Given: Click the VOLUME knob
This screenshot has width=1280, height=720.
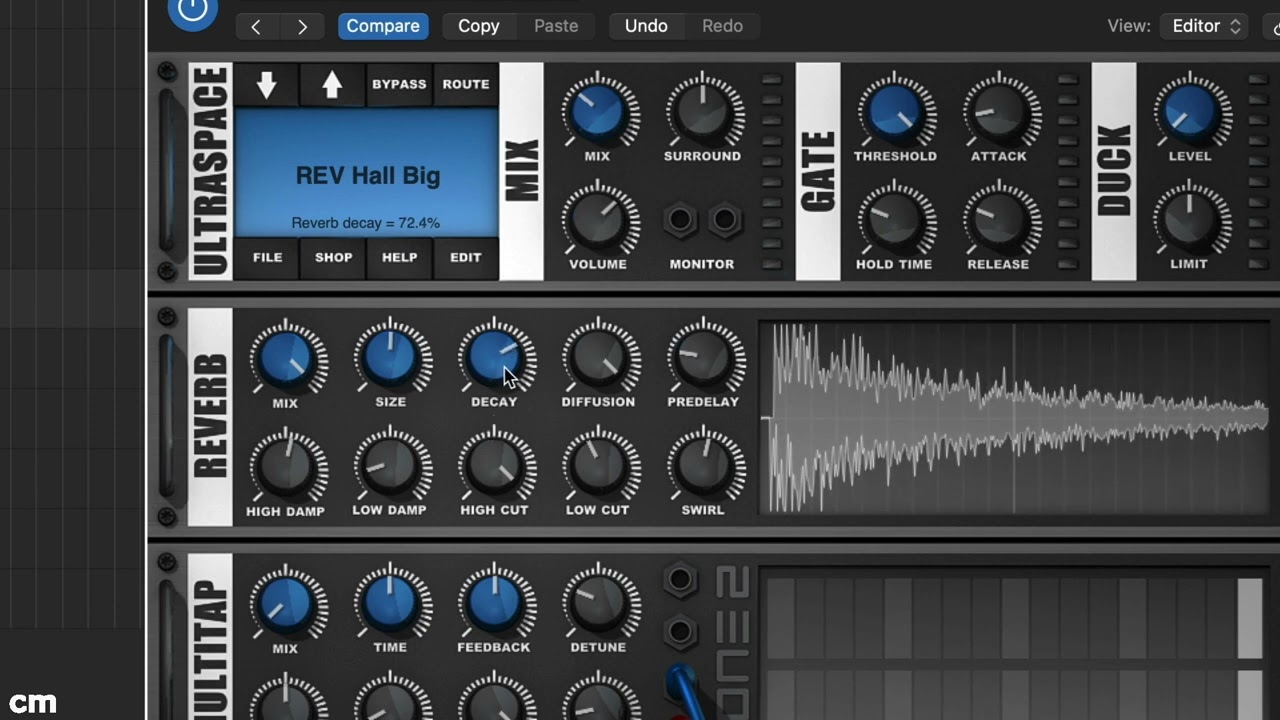Looking at the screenshot, I should [598, 218].
